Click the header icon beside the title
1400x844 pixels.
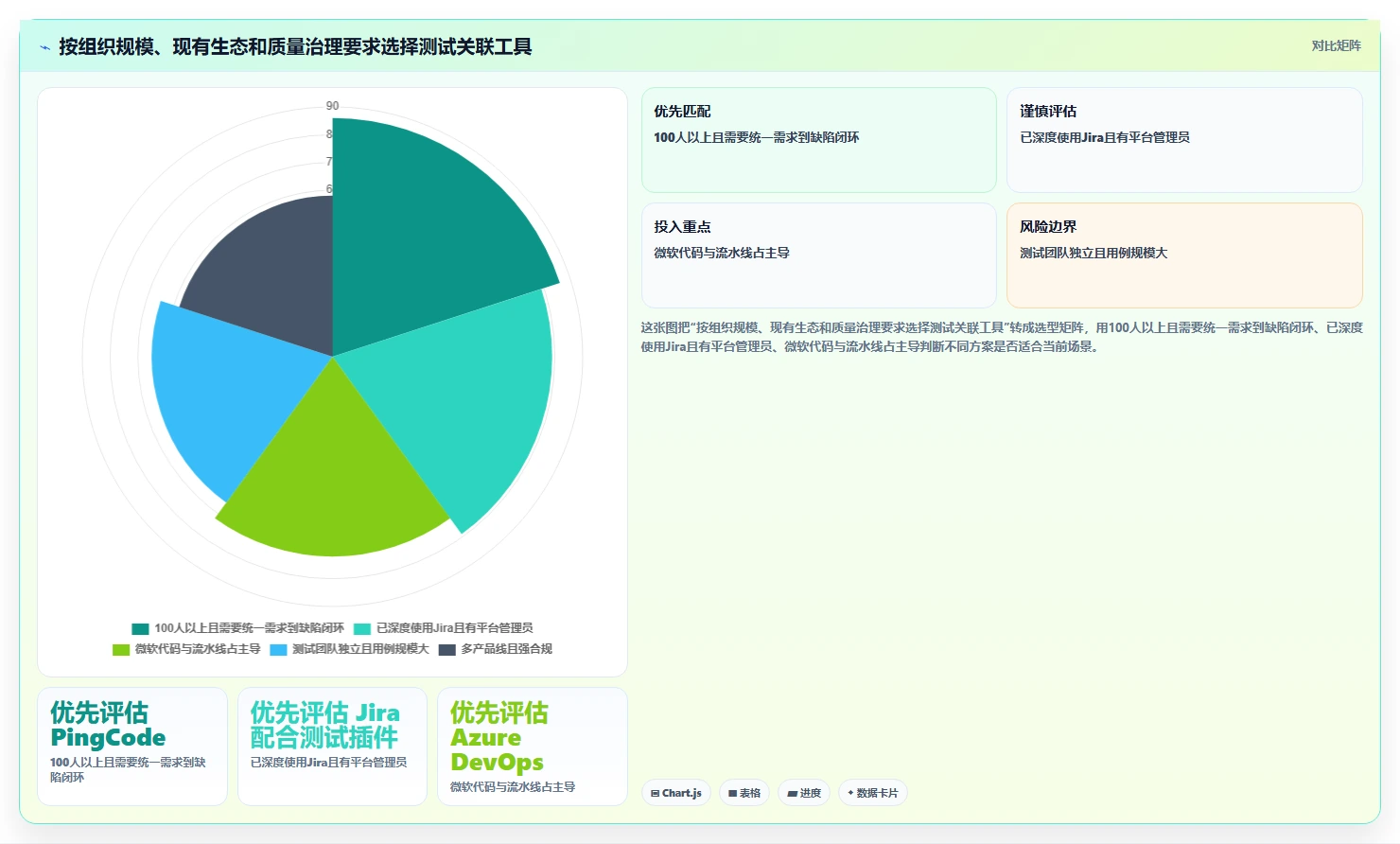[44, 47]
